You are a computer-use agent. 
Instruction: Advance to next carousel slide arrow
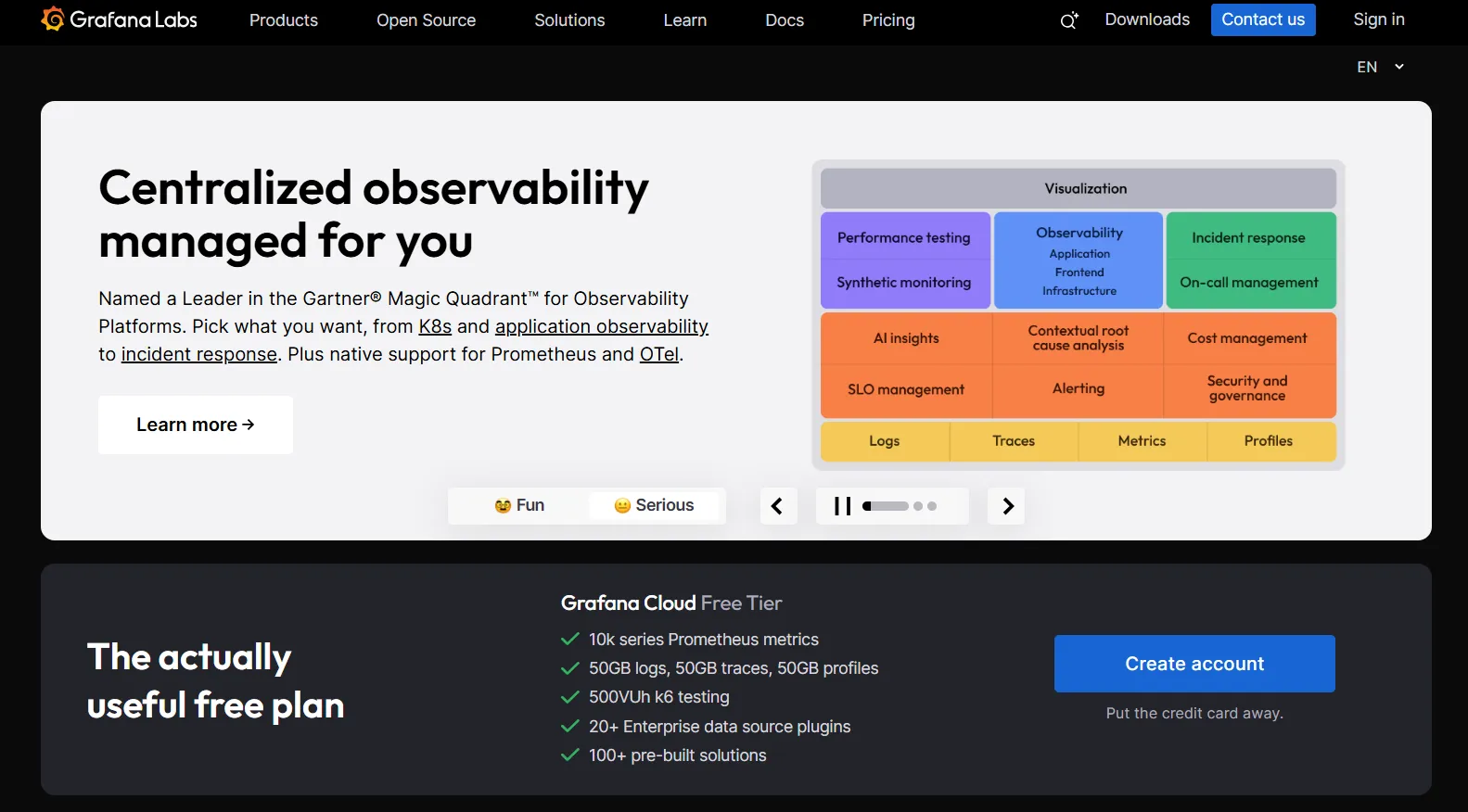coord(1006,506)
